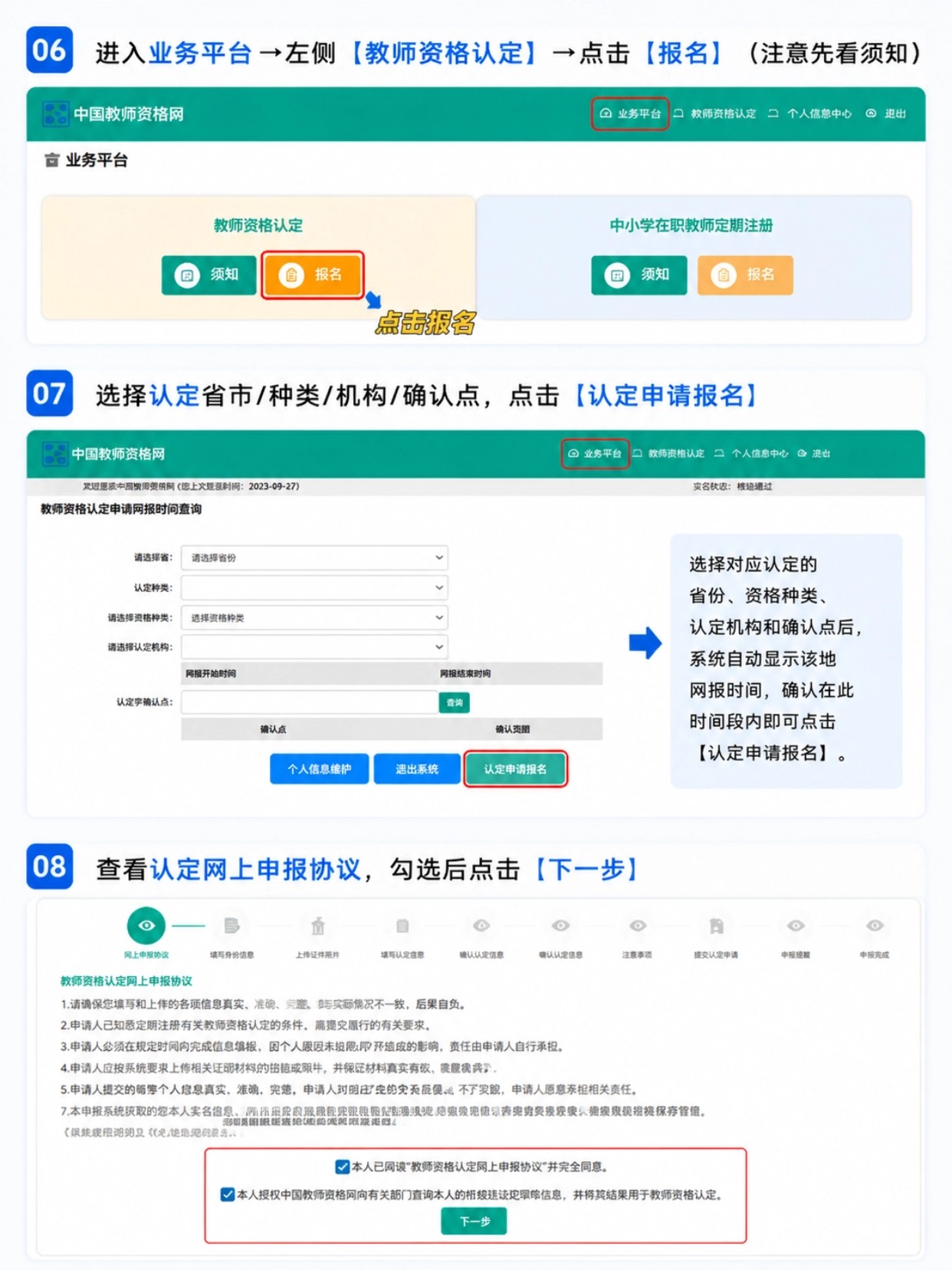952x1270 pixels.
Task: Select the 填写身份信息 step icon
Action: point(231,926)
